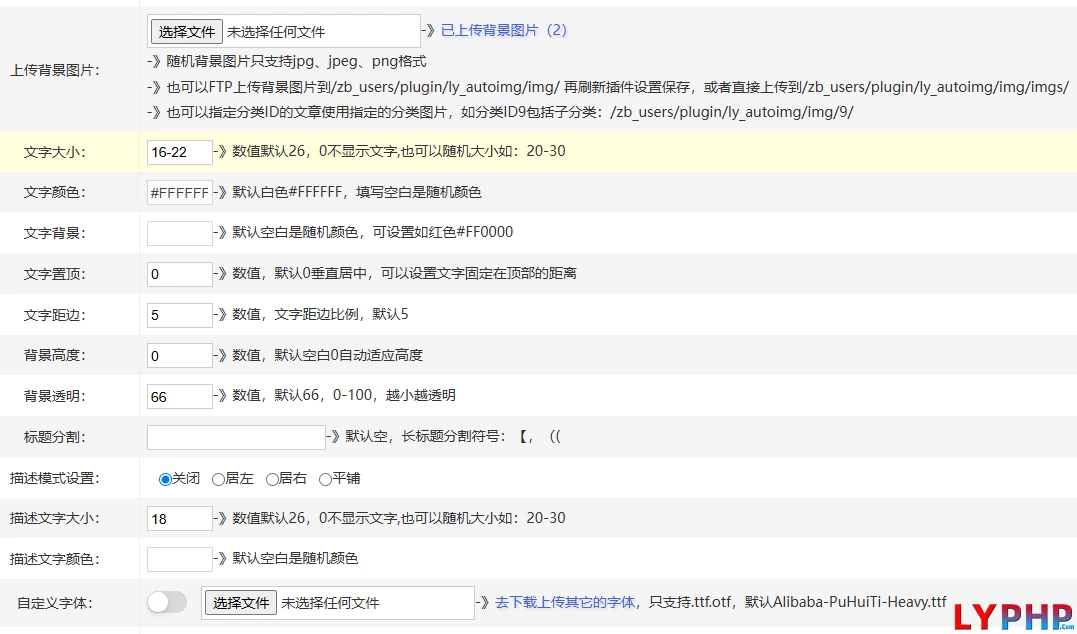1077x634 pixels.
Task: Select the 居左 radio button
Action: click(x=218, y=479)
